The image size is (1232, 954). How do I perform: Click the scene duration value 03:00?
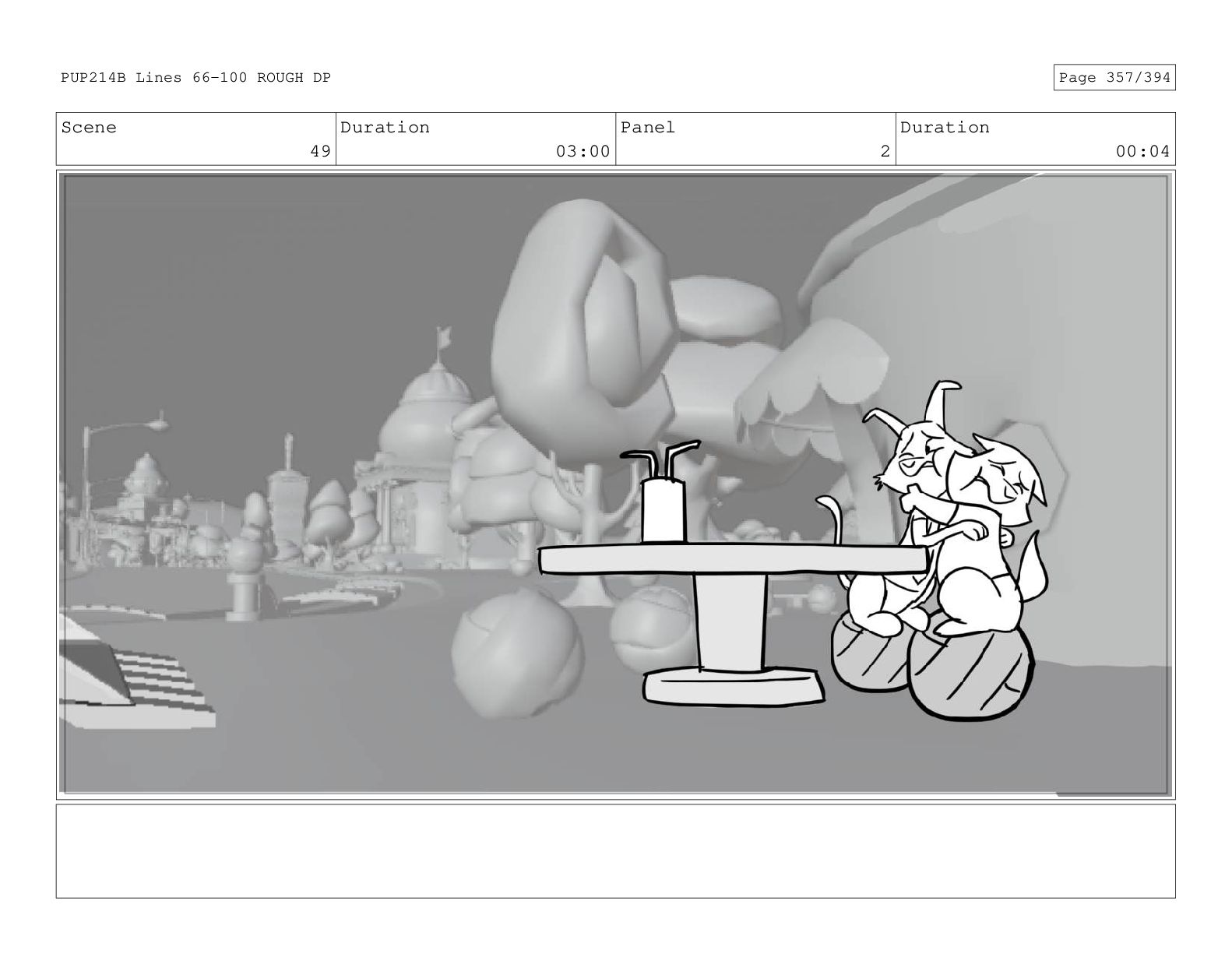[583, 151]
